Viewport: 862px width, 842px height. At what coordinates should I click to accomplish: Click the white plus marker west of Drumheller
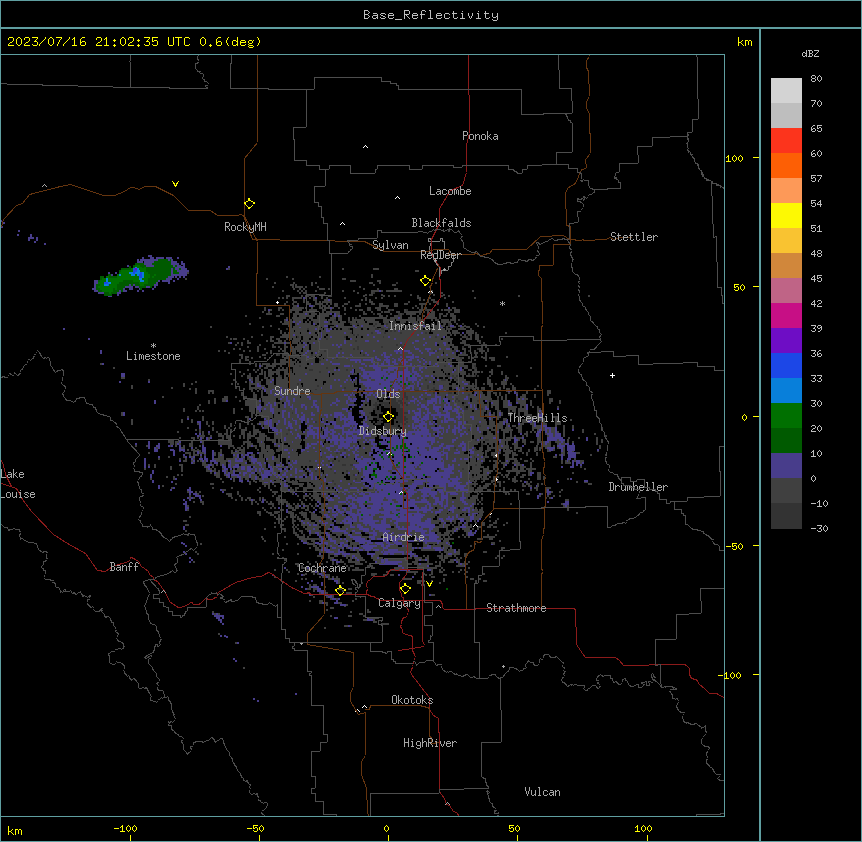click(x=612, y=375)
